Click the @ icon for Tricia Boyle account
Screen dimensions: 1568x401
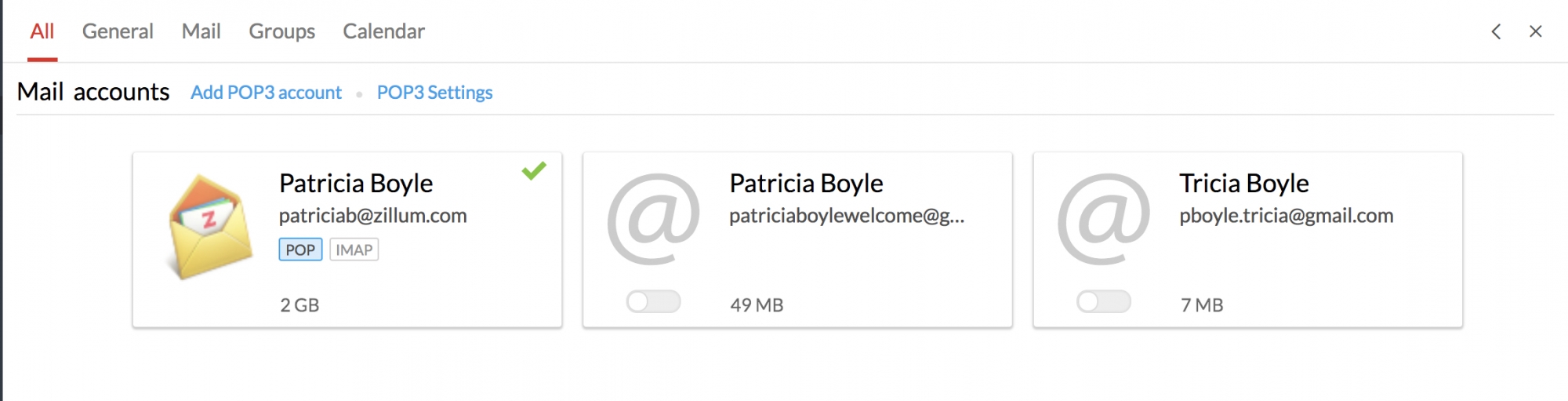point(1103,219)
